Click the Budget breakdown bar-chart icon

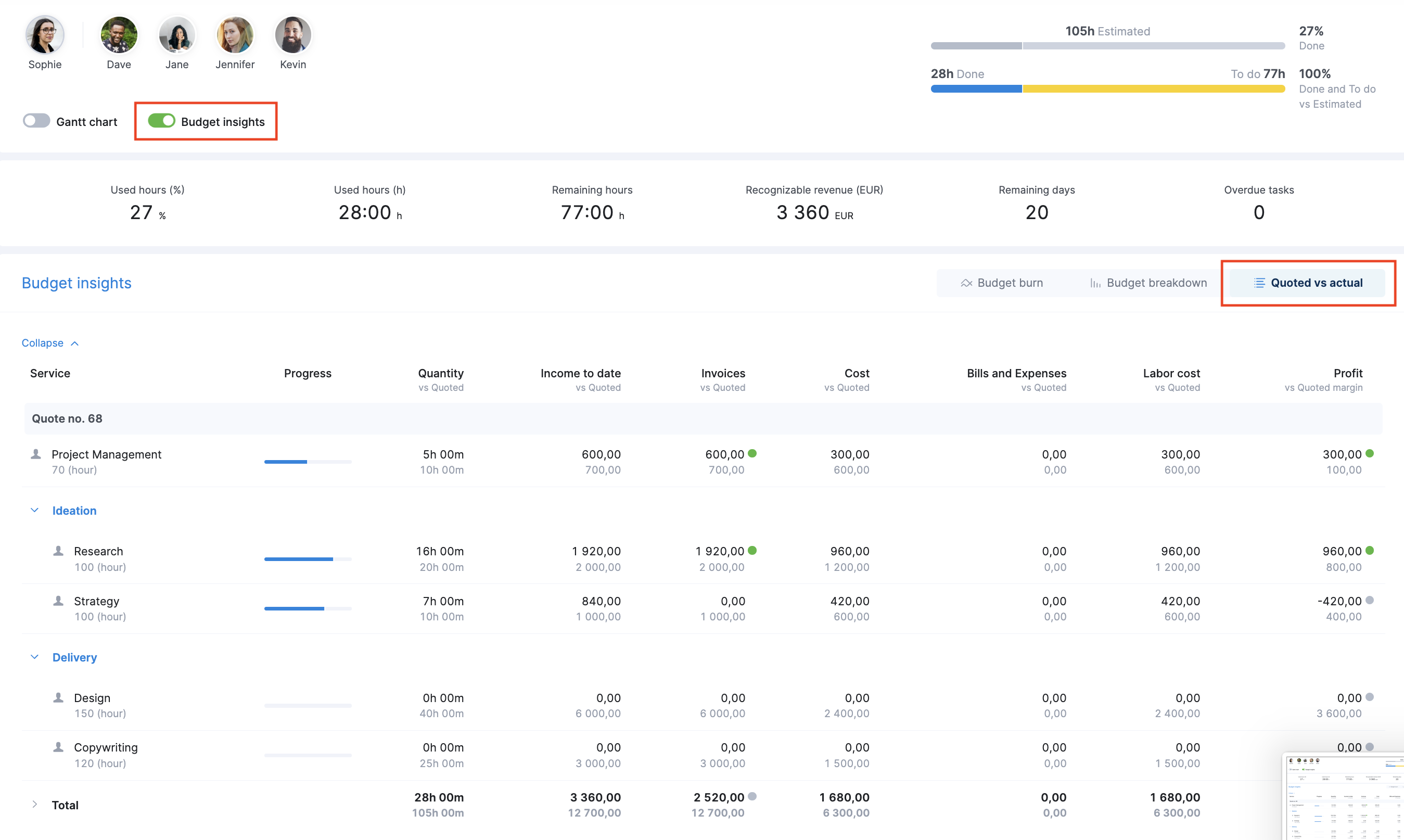[x=1095, y=283]
